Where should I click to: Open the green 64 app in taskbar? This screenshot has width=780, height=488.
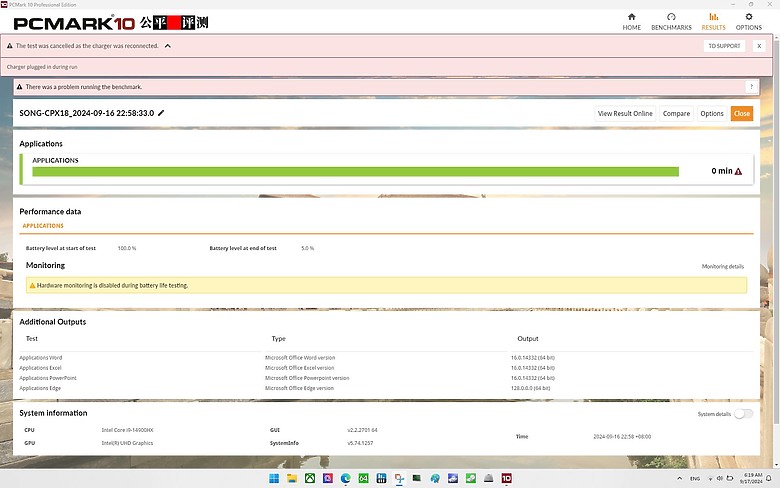(x=363, y=479)
